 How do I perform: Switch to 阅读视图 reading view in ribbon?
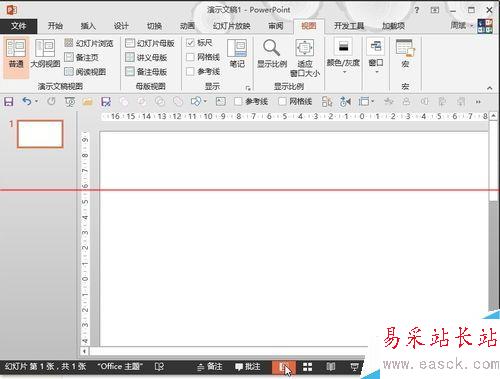85,71
